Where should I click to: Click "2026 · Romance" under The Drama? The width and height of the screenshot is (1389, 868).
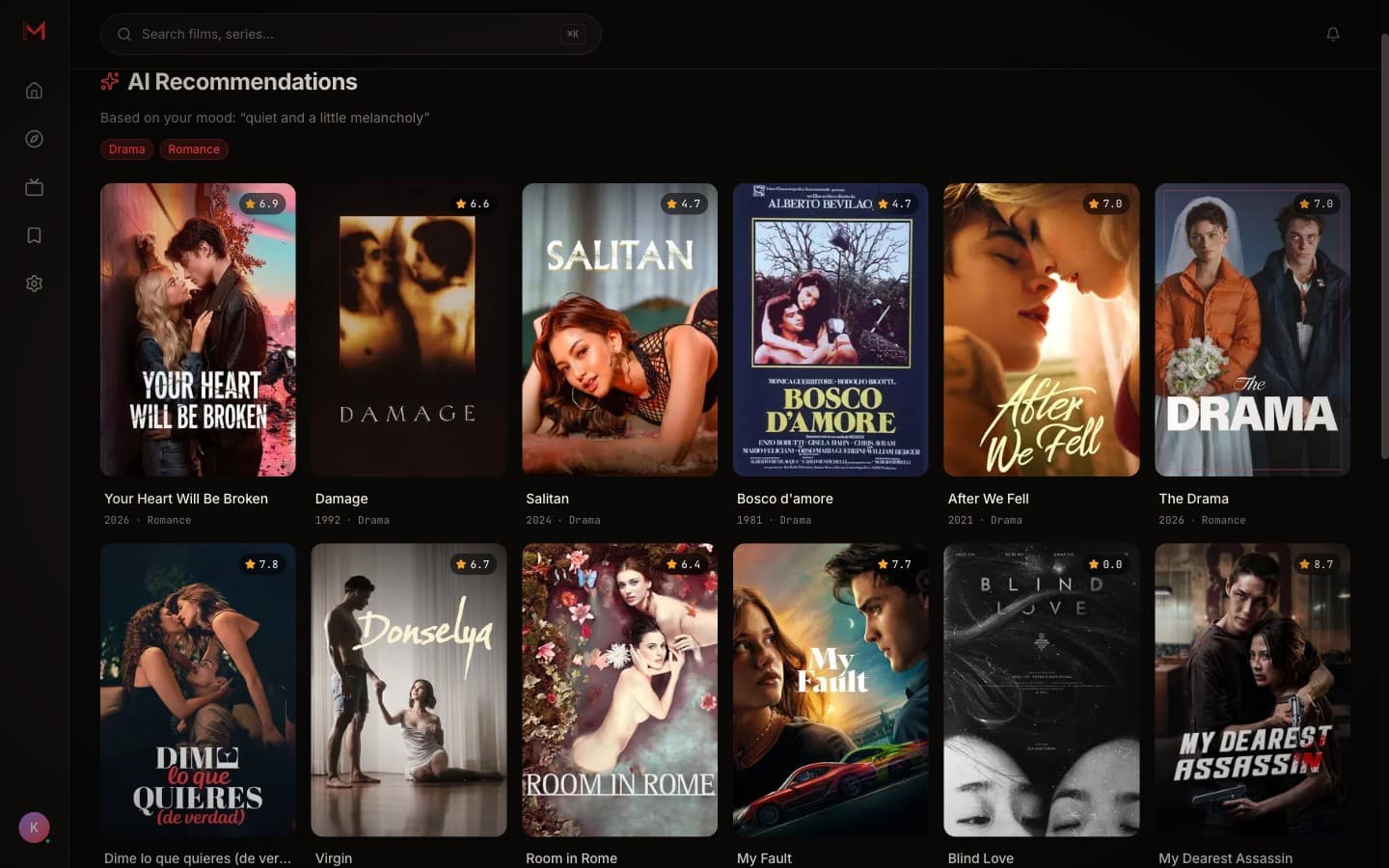pos(1202,520)
